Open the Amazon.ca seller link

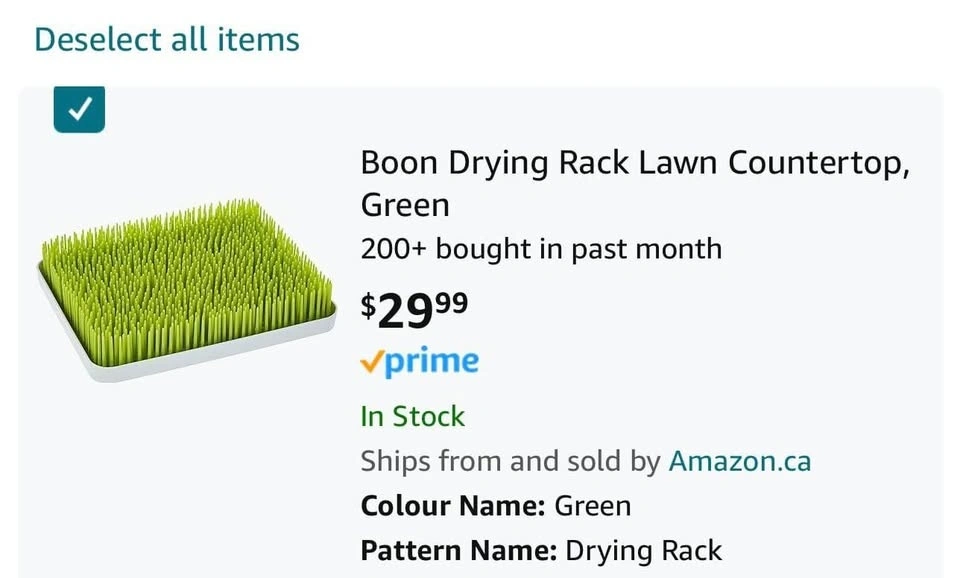tap(740, 461)
